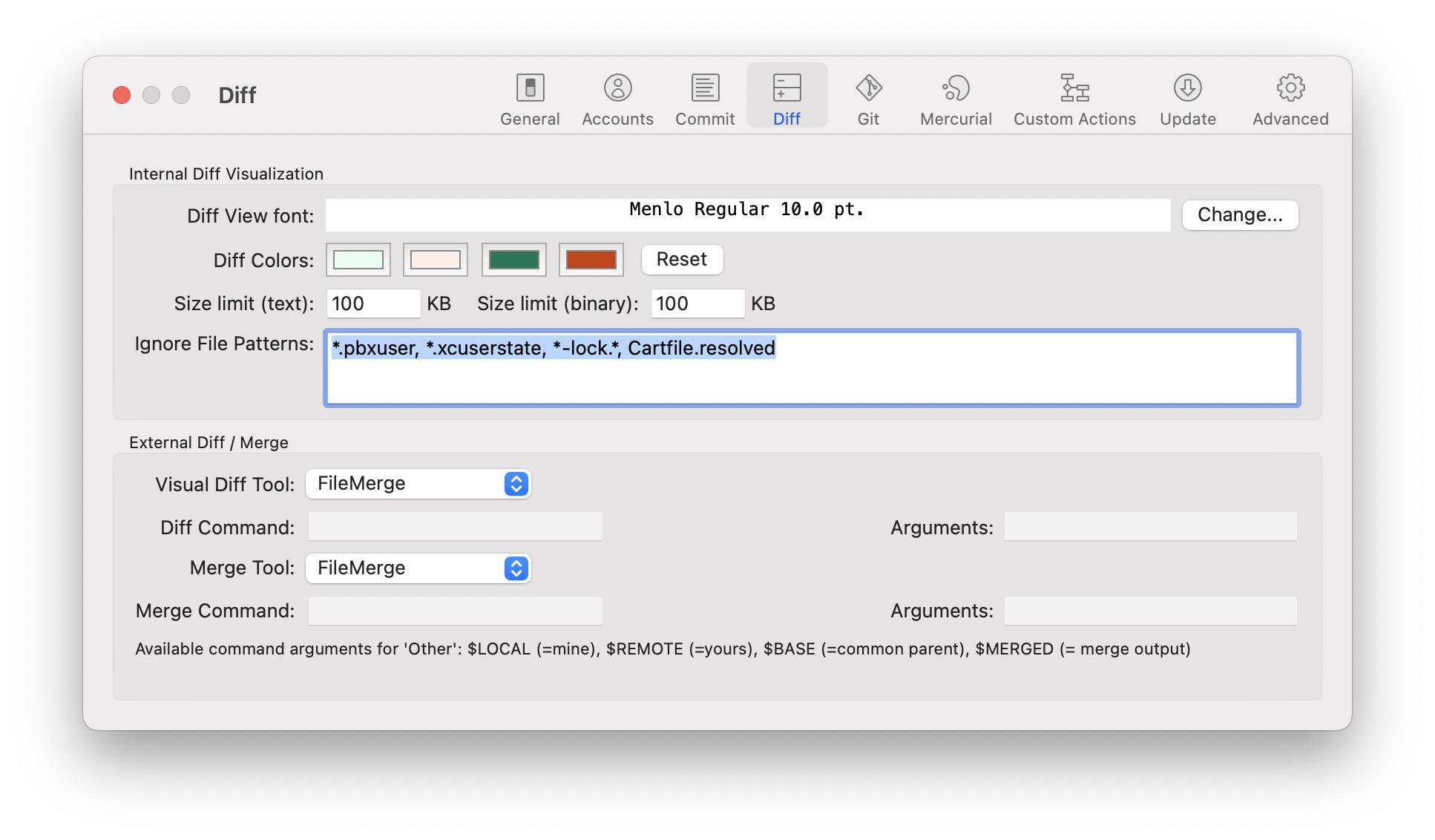Expand the Merge Tool dropdown
Image resolution: width=1435 pixels, height=840 pixels.
[418, 568]
